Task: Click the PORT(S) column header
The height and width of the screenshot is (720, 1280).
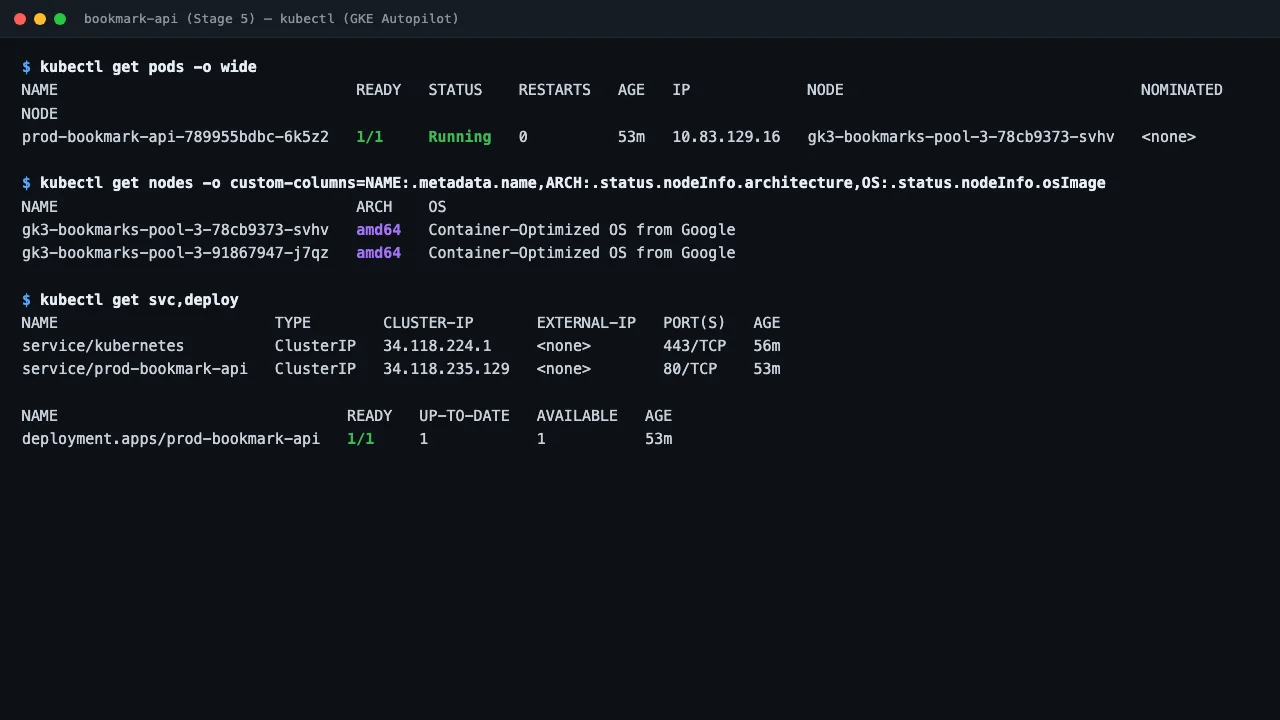Action: [x=695, y=323]
